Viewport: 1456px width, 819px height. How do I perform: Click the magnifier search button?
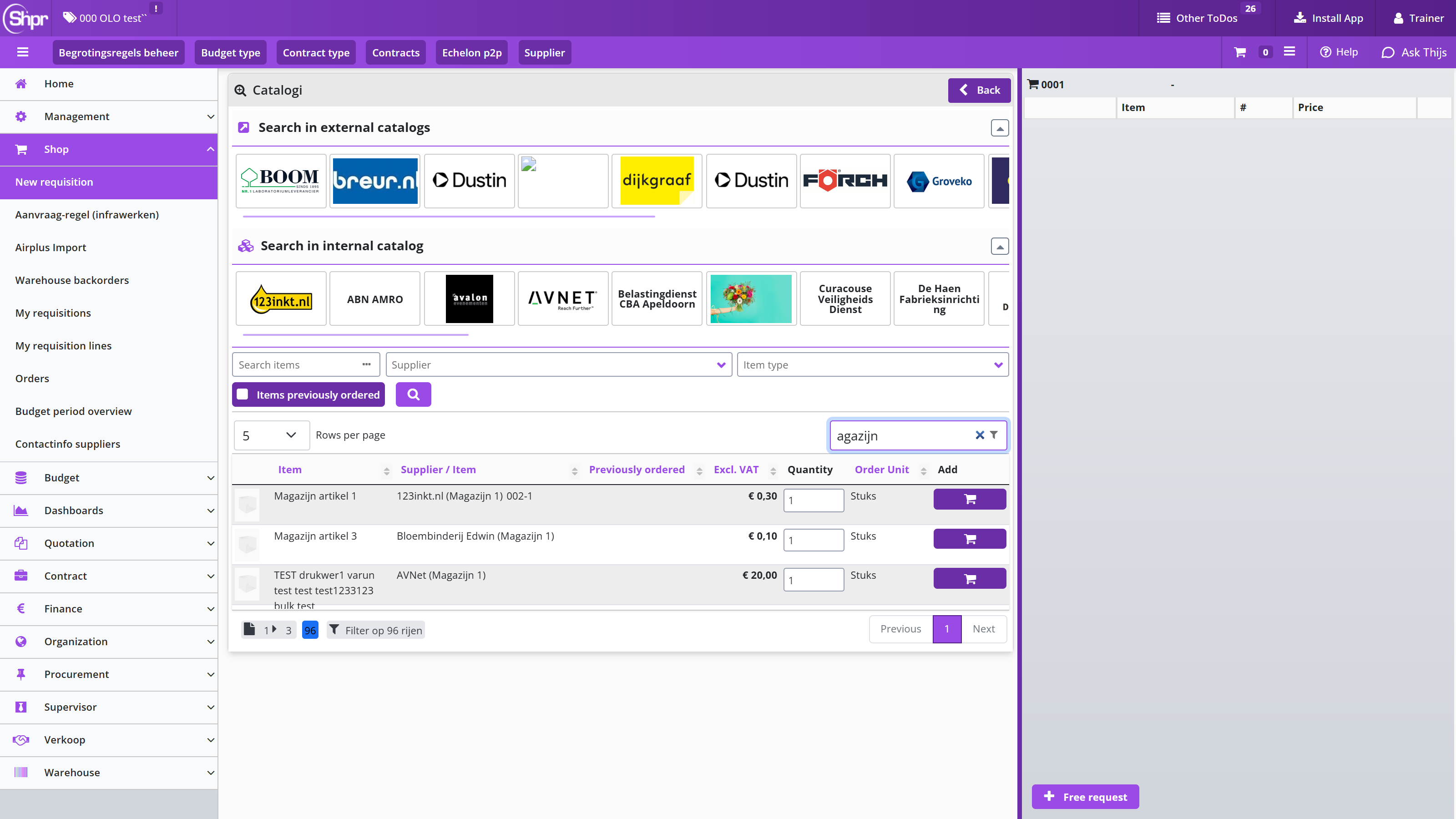(413, 394)
